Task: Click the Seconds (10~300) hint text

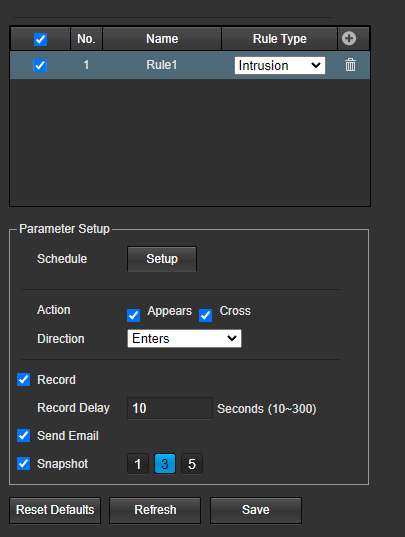Action: 267,409
